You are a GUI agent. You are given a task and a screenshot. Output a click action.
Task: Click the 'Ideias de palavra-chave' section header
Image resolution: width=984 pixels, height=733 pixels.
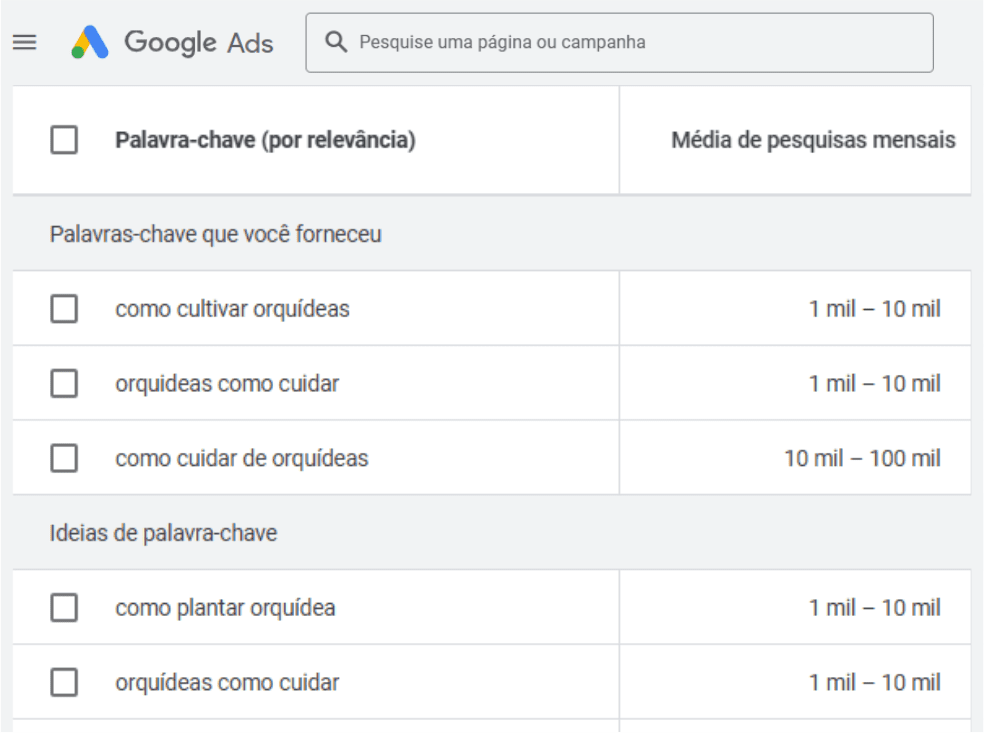[x=163, y=533]
